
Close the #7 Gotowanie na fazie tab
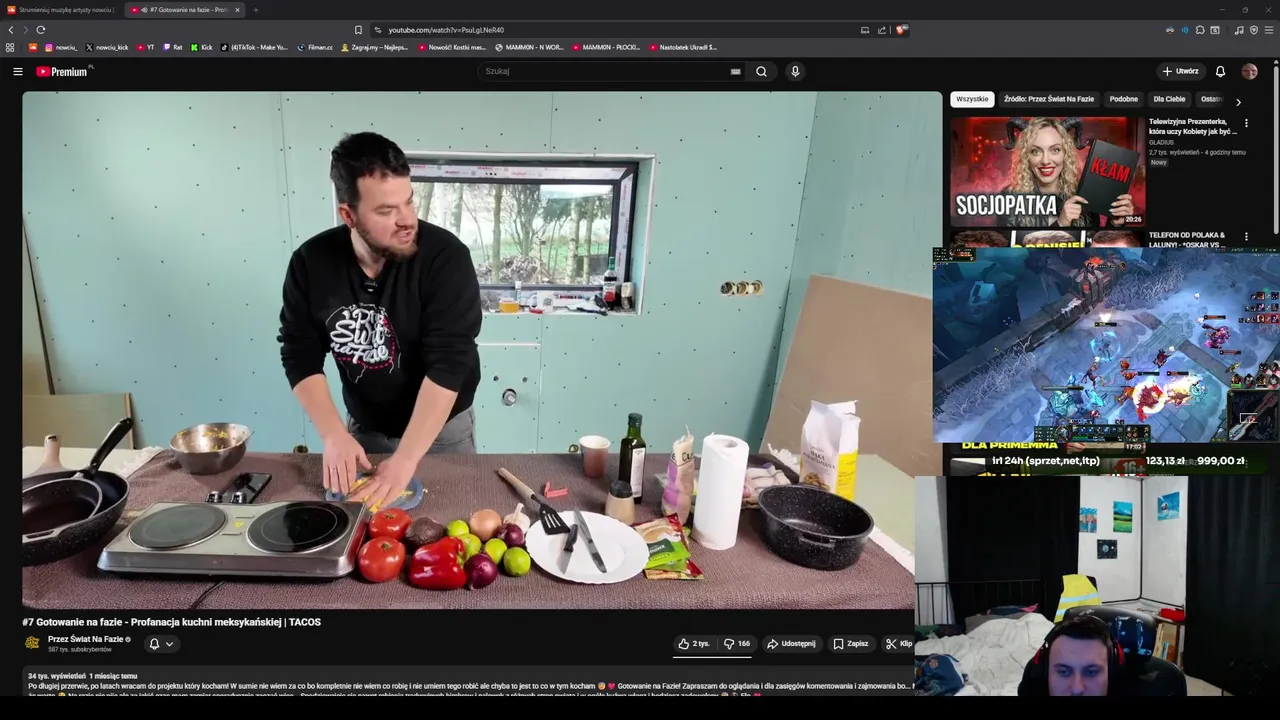click(237, 10)
